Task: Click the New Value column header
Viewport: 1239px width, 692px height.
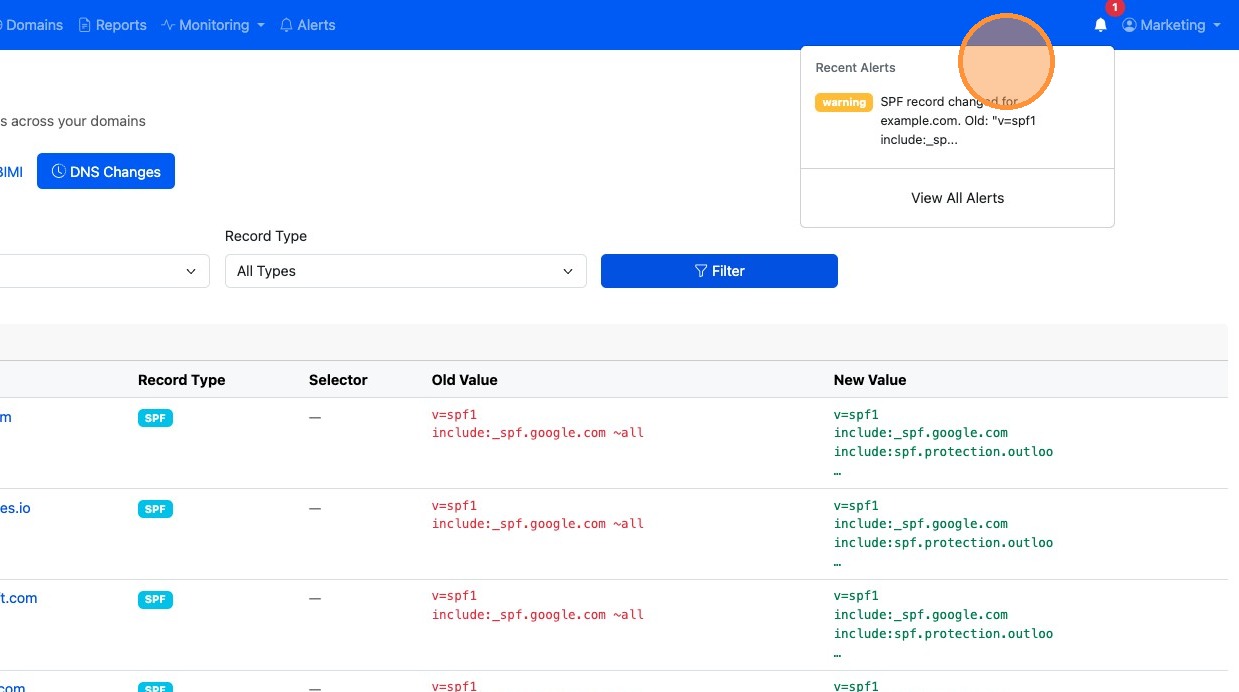Action: pos(869,380)
